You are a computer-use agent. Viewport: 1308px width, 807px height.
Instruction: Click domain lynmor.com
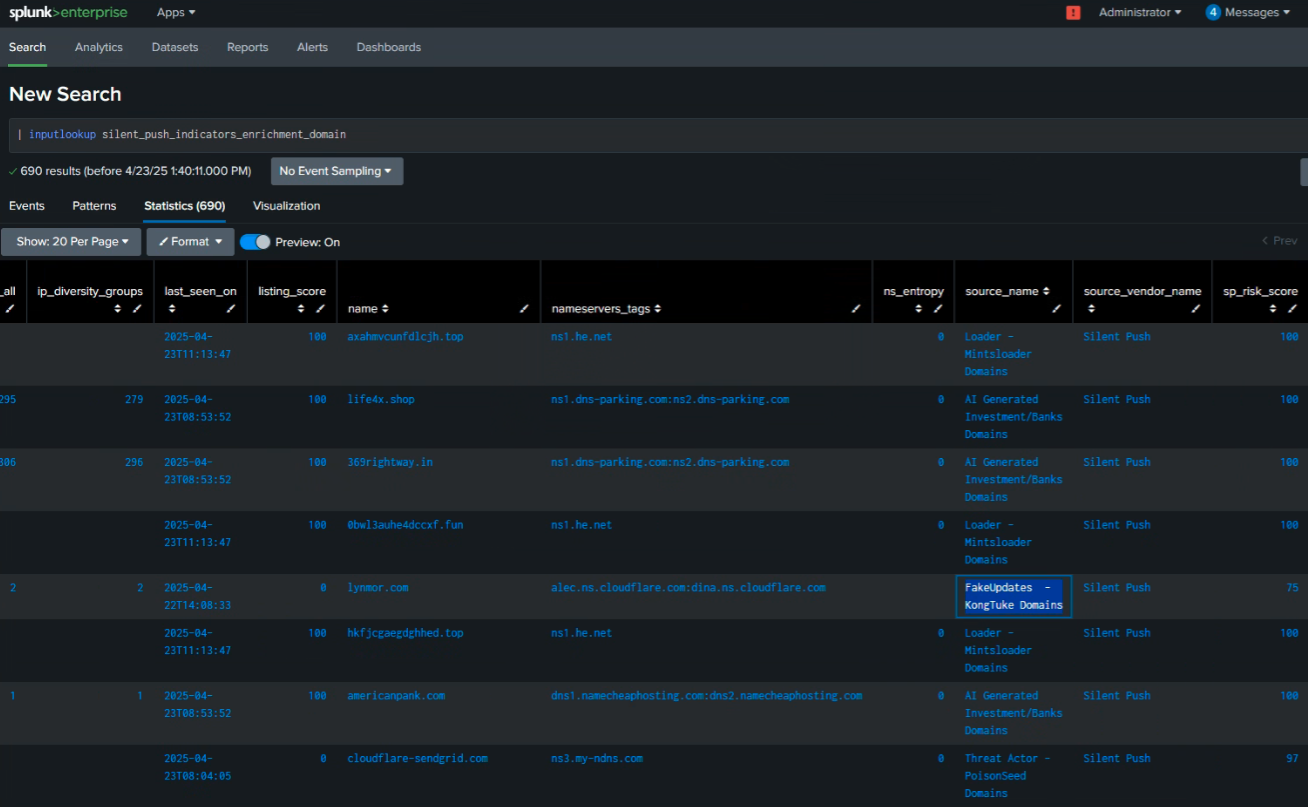tap(378, 588)
